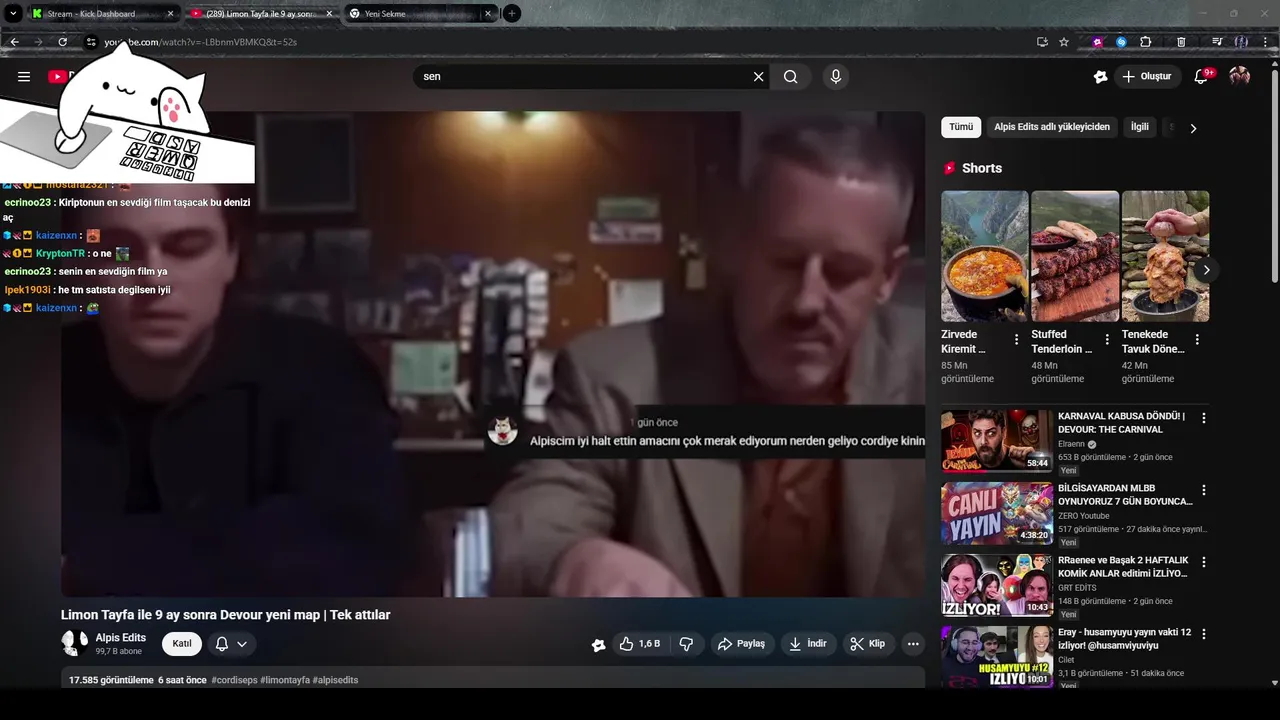Click the Oluştur create button
1280x720 pixels.
[1148, 76]
